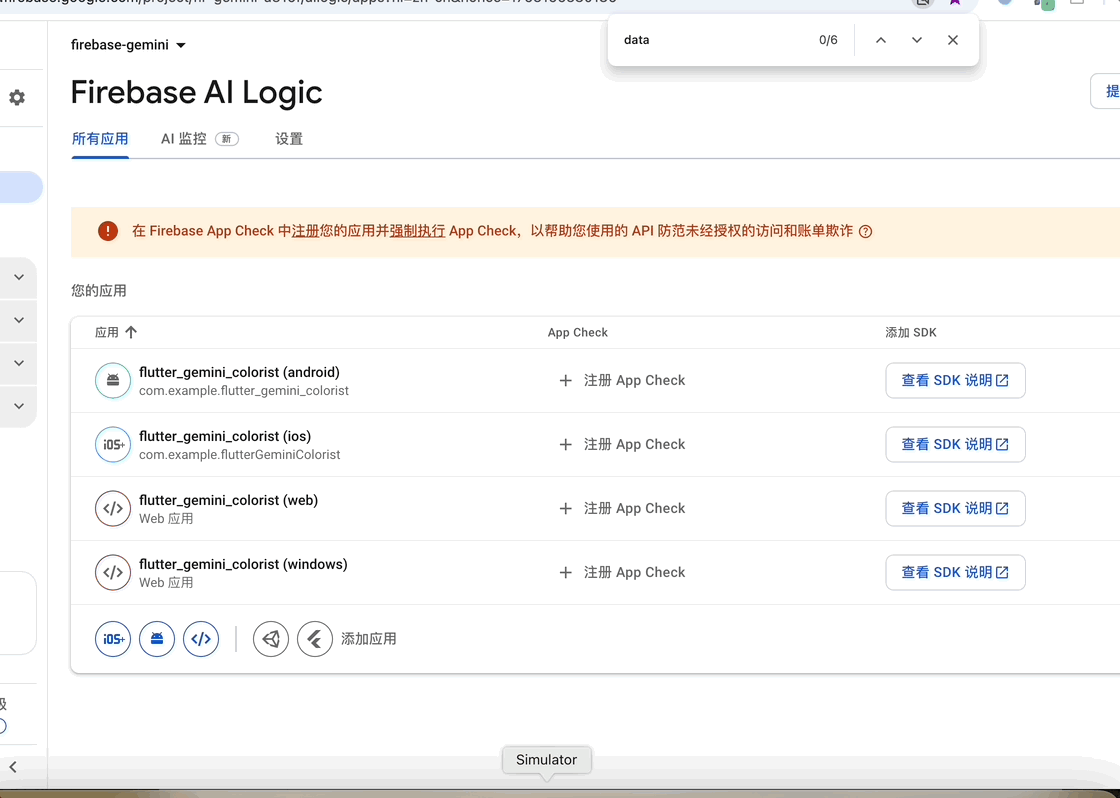Viewport: 1120px width, 798px height.
Task: View SDK 说明 for the web app
Action: (955, 509)
